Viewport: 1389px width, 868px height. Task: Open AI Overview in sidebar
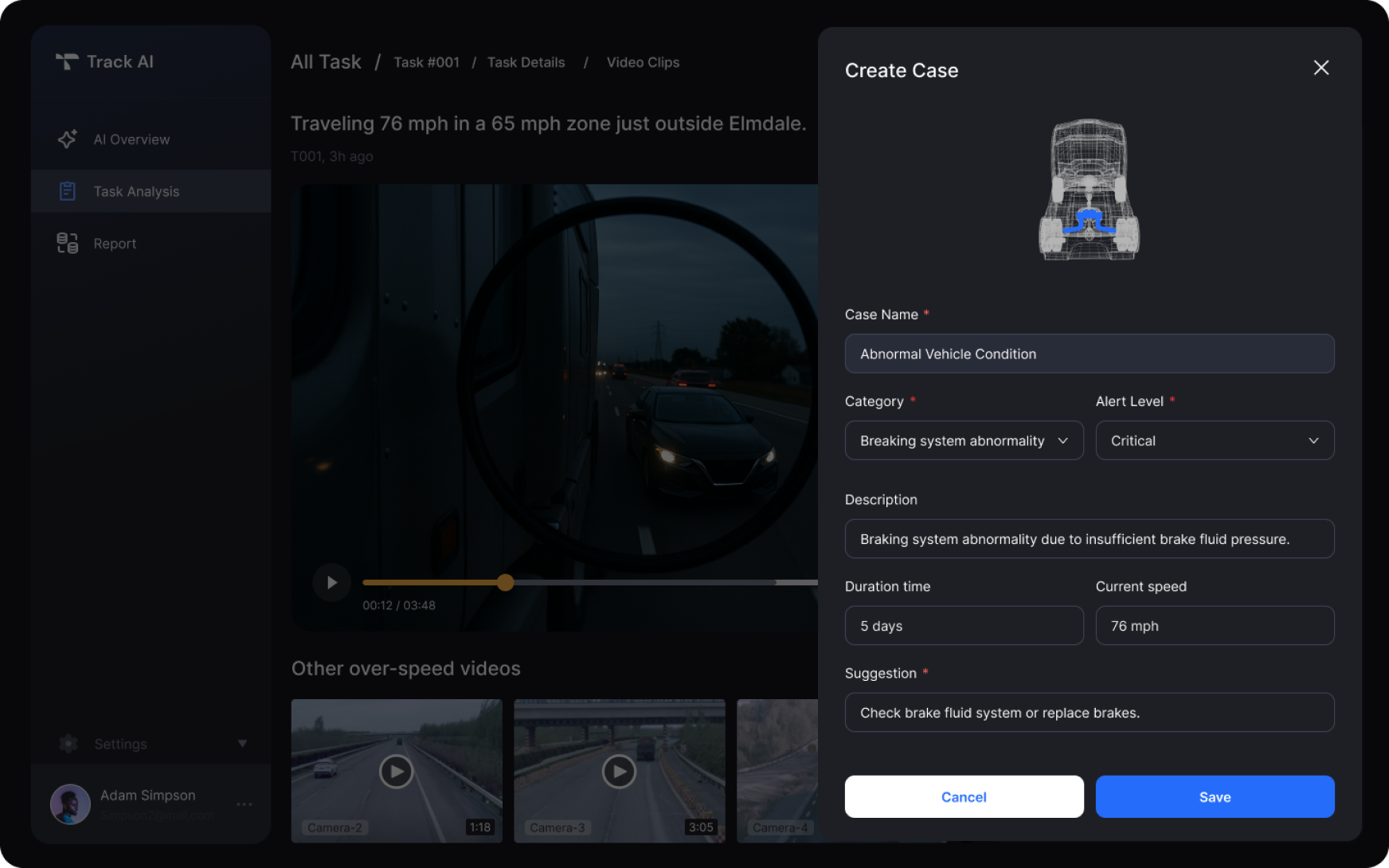(x=151, y=139)
